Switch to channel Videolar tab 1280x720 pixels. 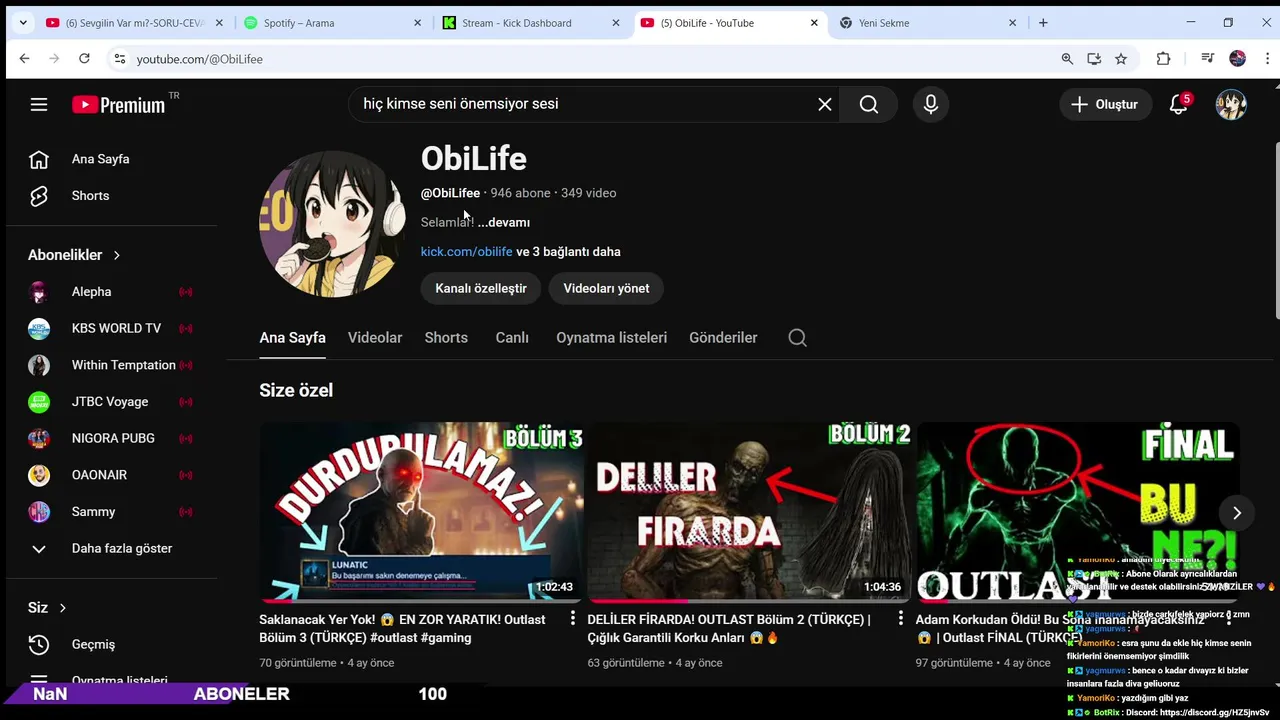375,338
